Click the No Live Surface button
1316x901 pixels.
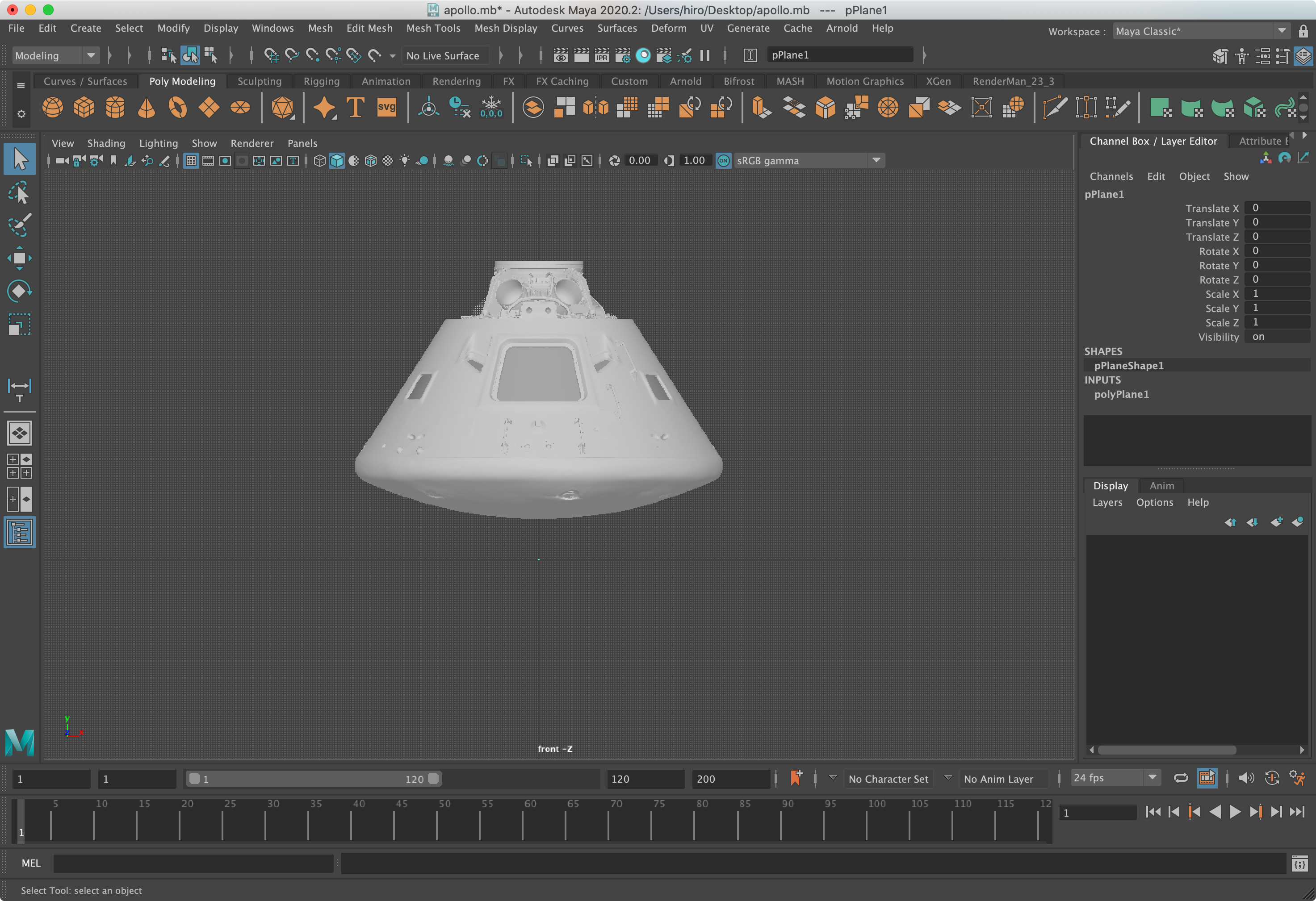point(445,55)
